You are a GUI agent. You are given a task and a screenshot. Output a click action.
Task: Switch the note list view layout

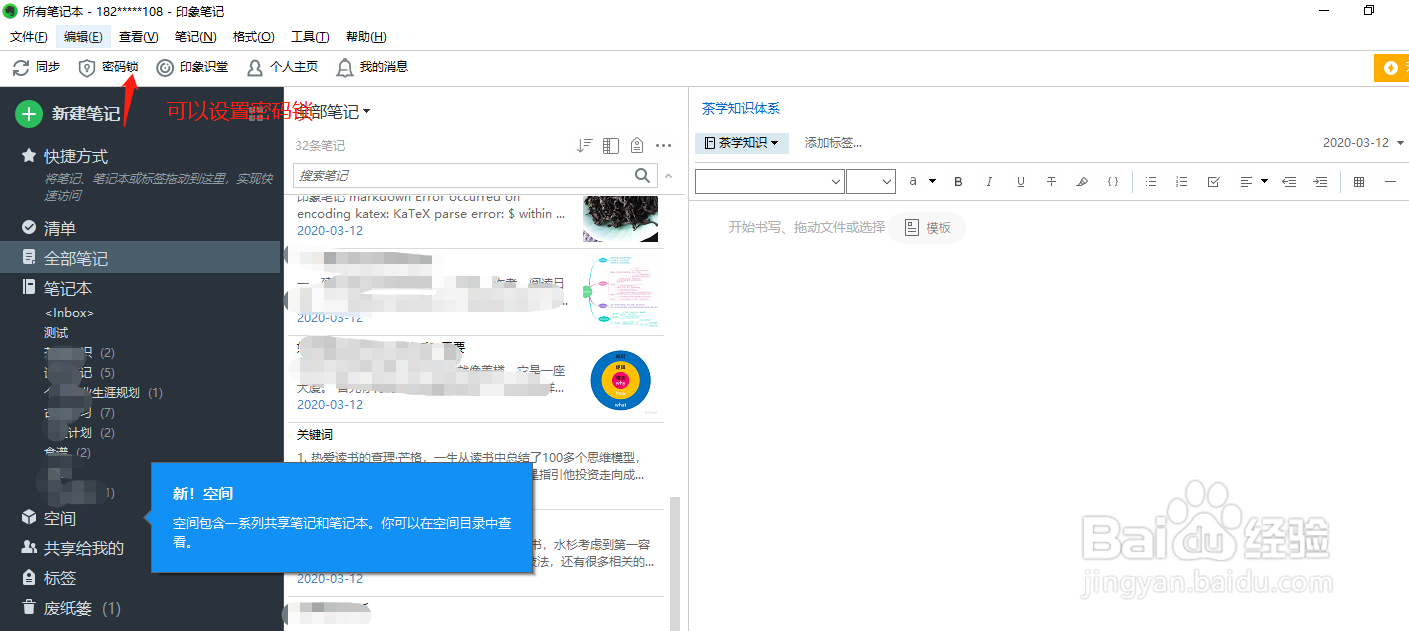pos(610,144)
